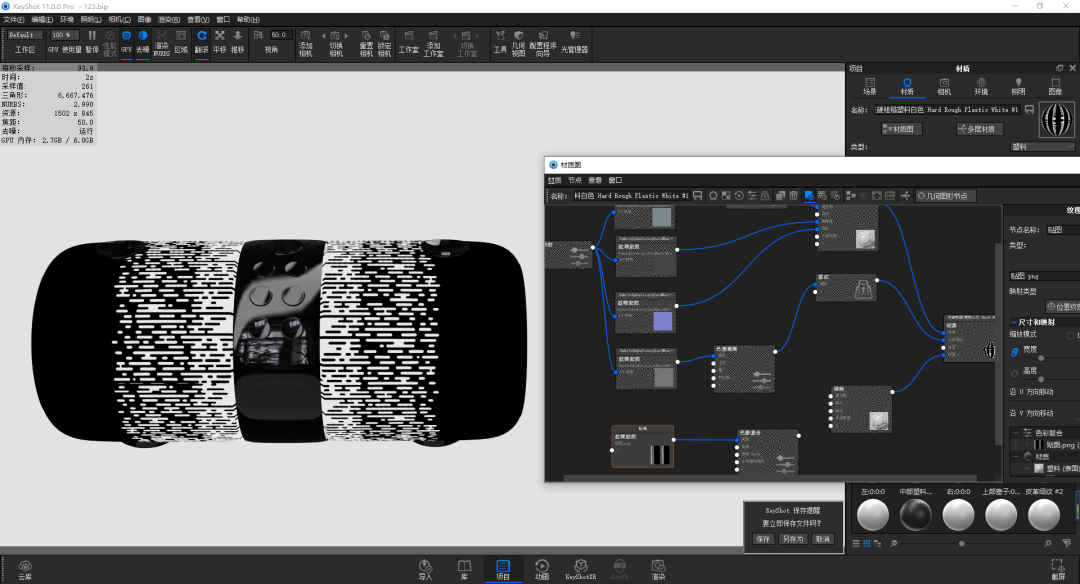1080x584 pixels.
Task: Open the 100 % CPU usage dropdown
Action: coord(64,34)
